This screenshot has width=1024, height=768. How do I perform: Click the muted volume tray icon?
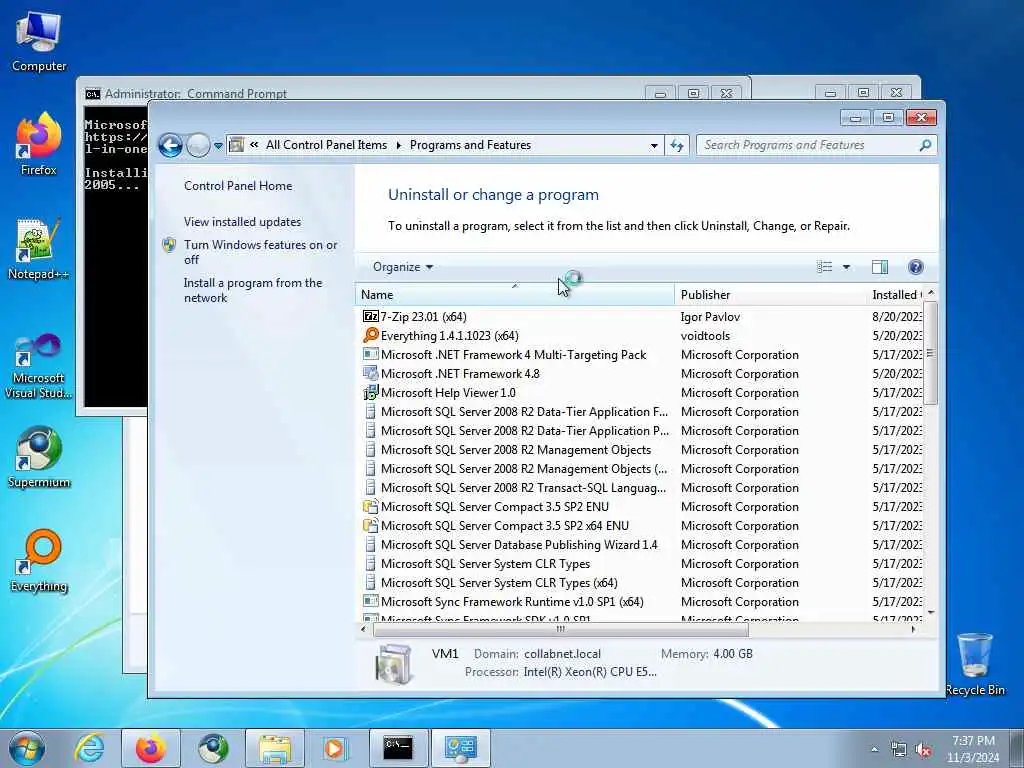click(923, 750)
